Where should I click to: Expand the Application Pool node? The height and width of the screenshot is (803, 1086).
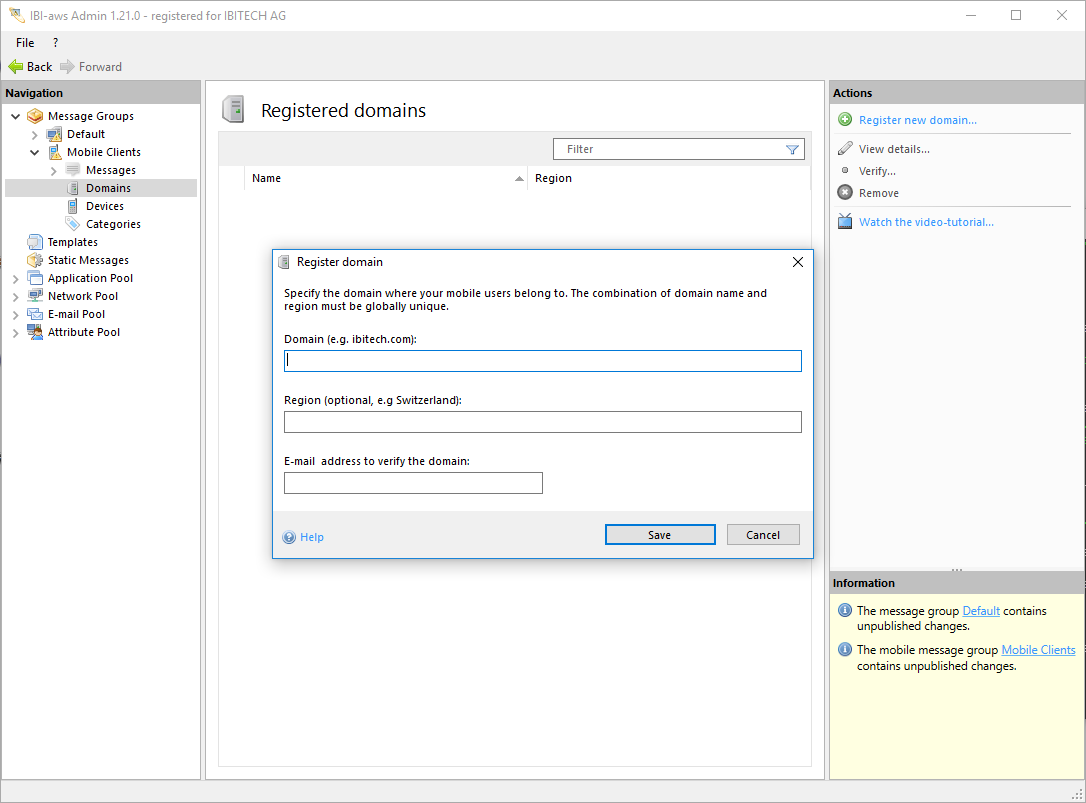16,278
